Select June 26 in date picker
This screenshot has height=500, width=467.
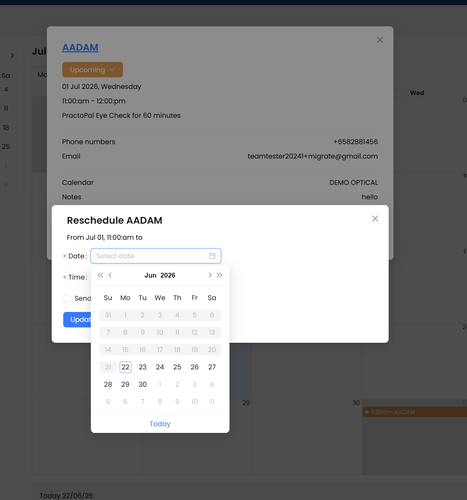(195, 367)
